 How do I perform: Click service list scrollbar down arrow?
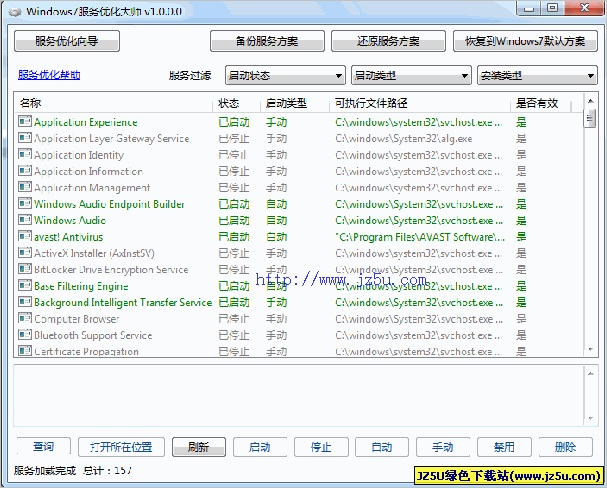click(x=590, y=349)
